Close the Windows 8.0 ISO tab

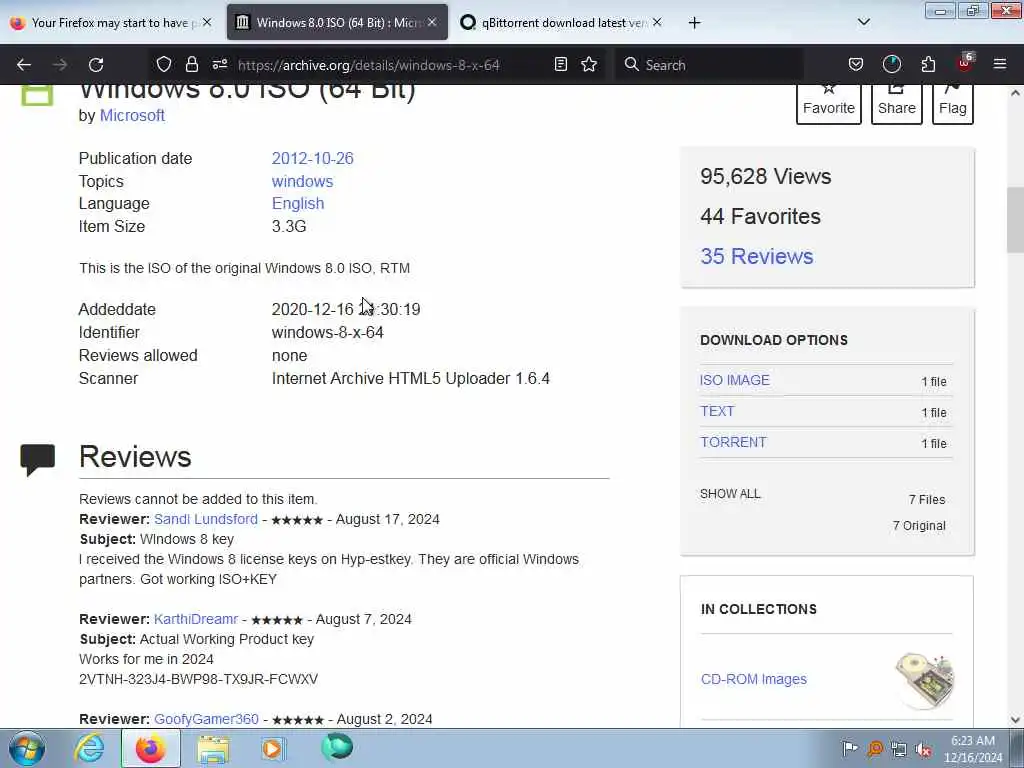[x=432, y=22]
